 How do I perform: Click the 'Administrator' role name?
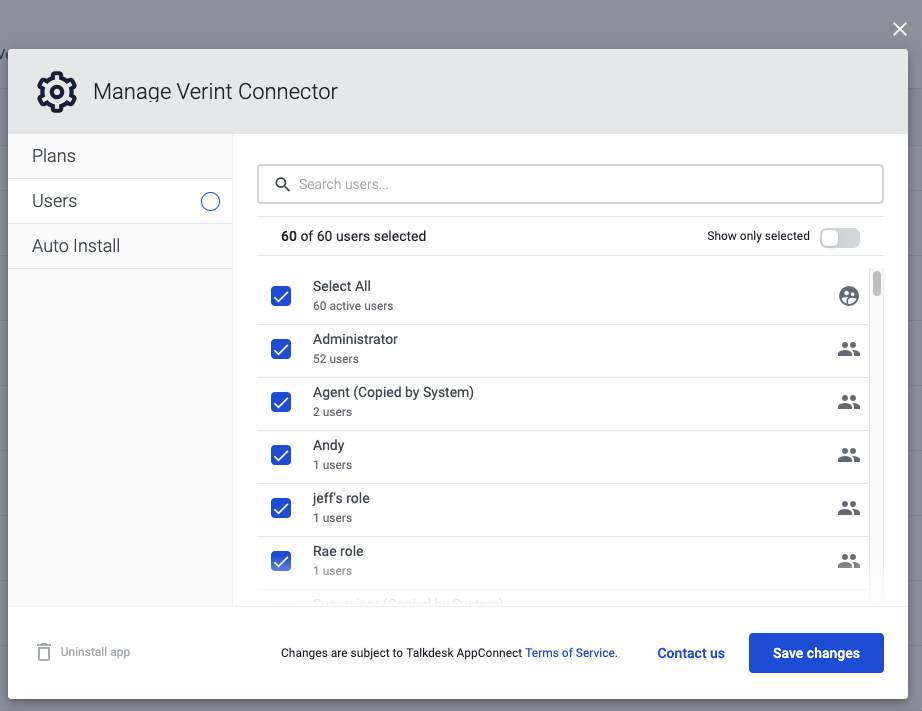point(355,339)
